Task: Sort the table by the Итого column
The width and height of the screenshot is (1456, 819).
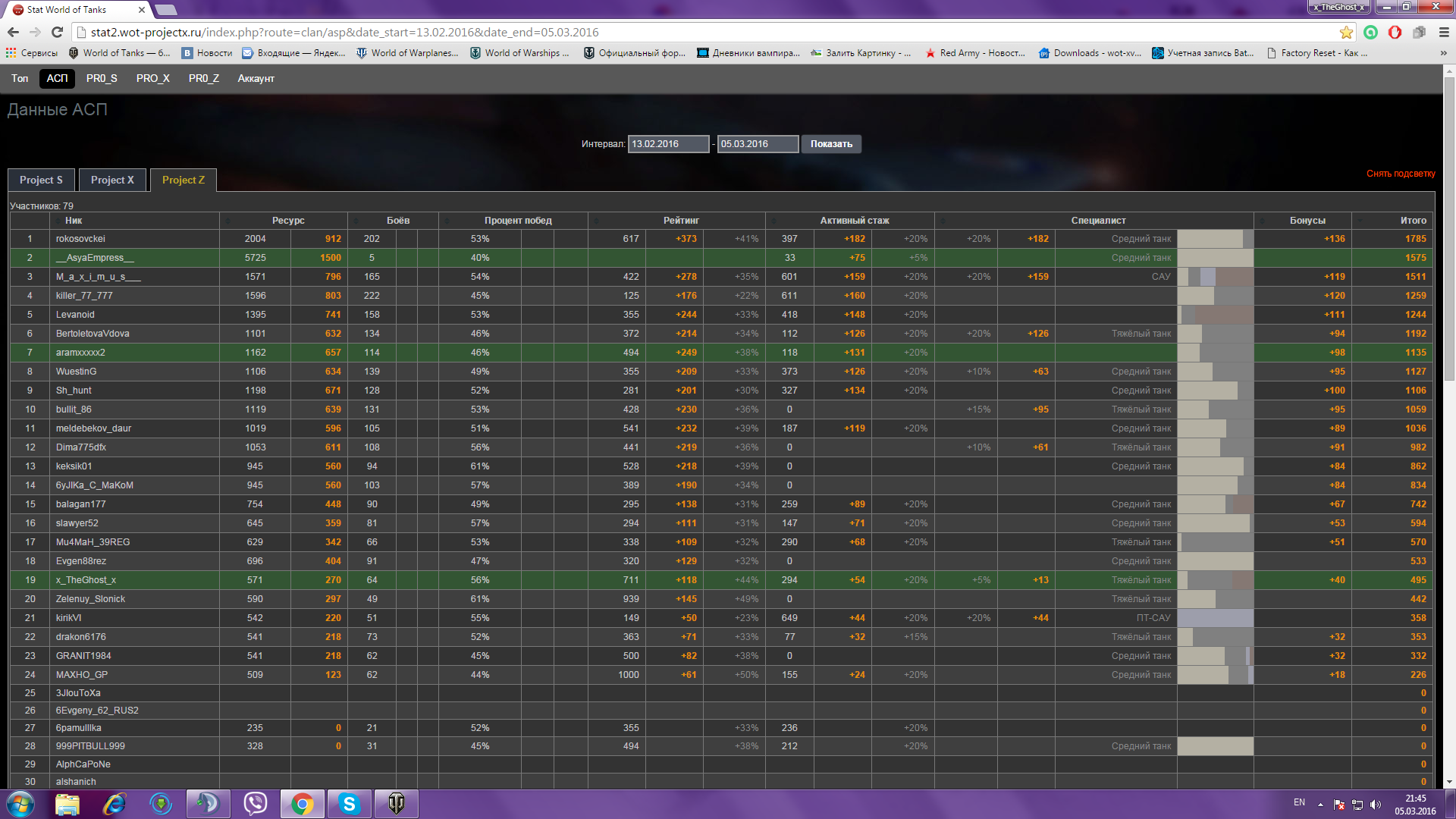Action: tap(1413, 221)
